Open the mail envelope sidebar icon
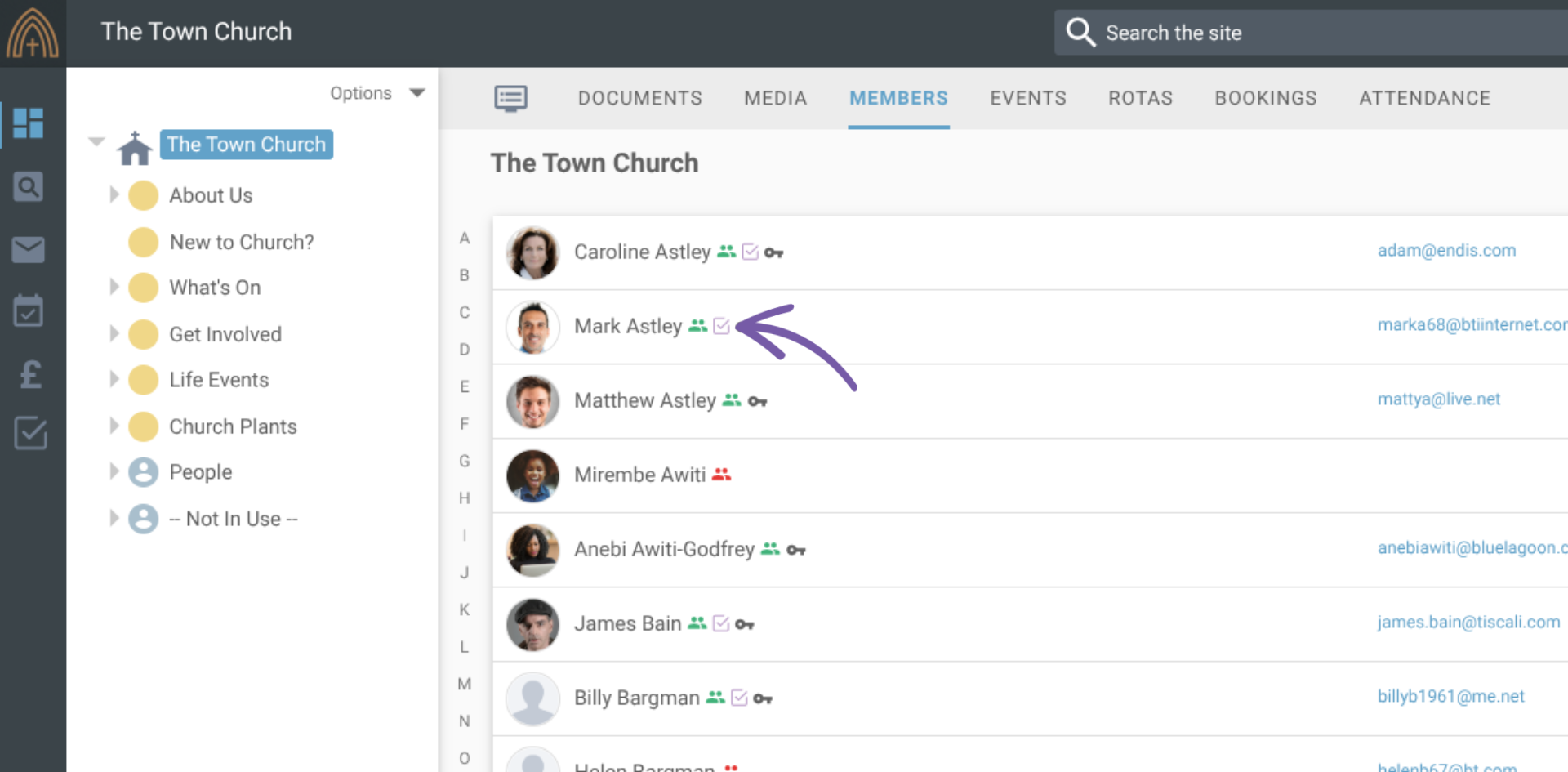Image resolution: width=1568 pixels, height=772 pixels. (x=29, y=249)
